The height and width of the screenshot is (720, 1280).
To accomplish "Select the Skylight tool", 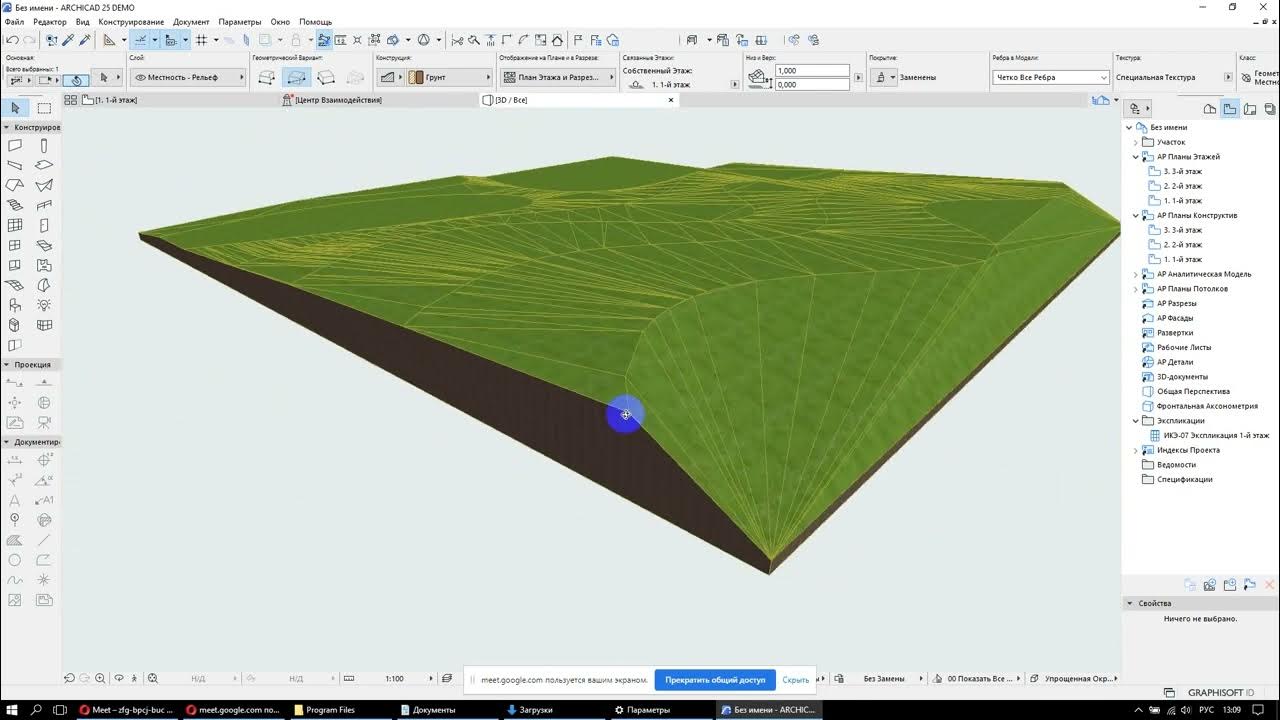I will click(x=44, y=245).
